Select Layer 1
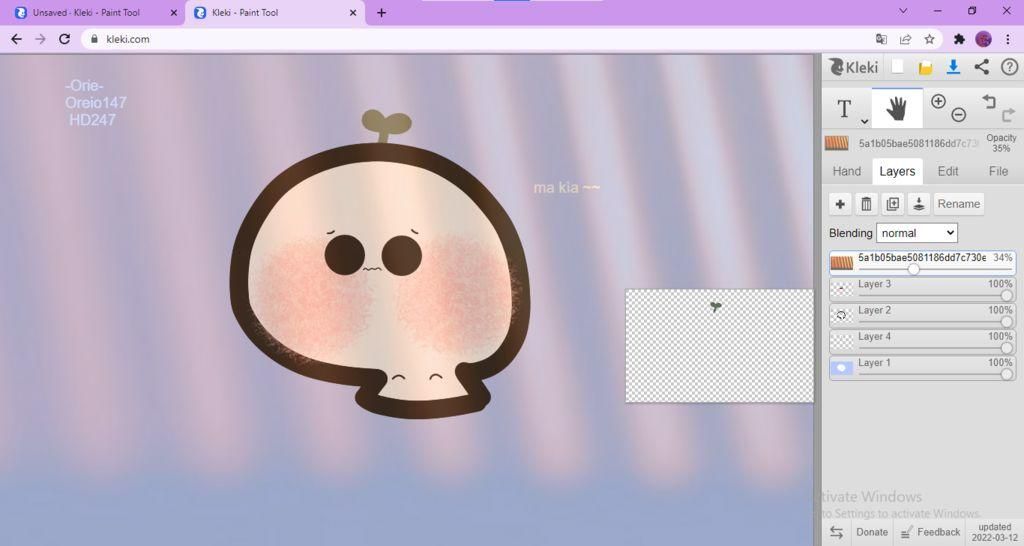The image size is (1024, 546). pos(923,367)
